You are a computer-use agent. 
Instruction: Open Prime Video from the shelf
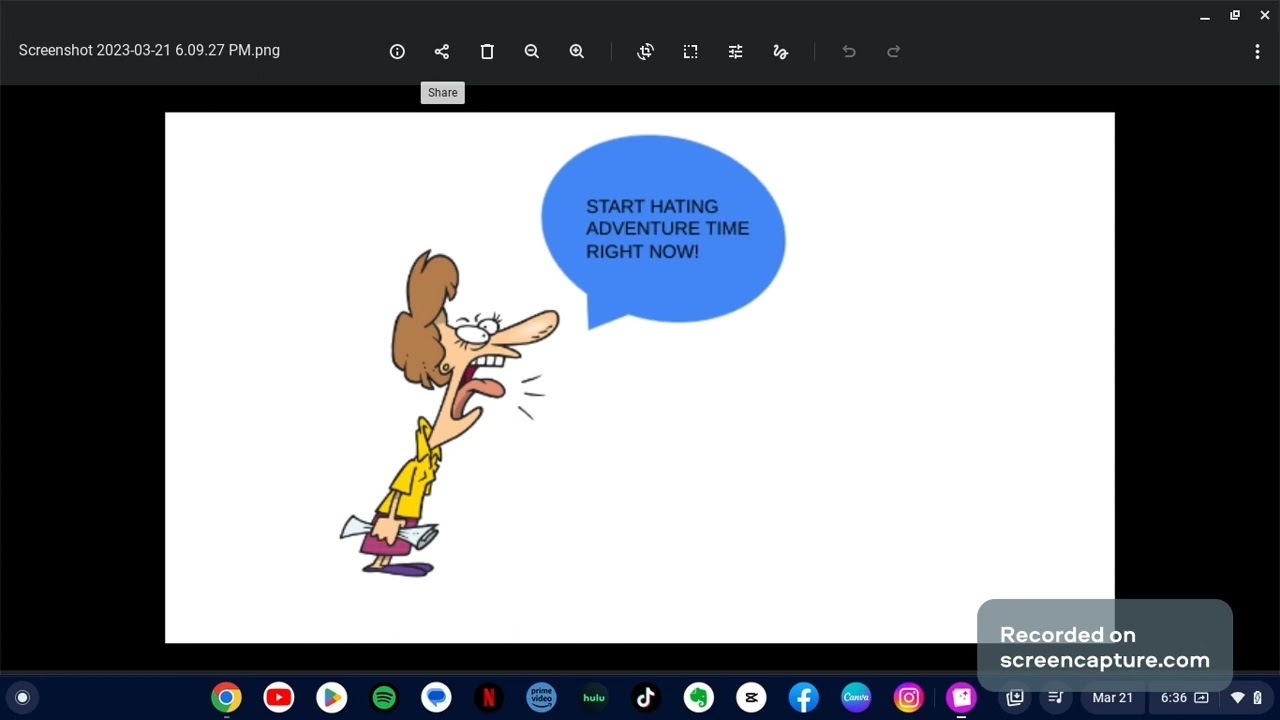541,698
